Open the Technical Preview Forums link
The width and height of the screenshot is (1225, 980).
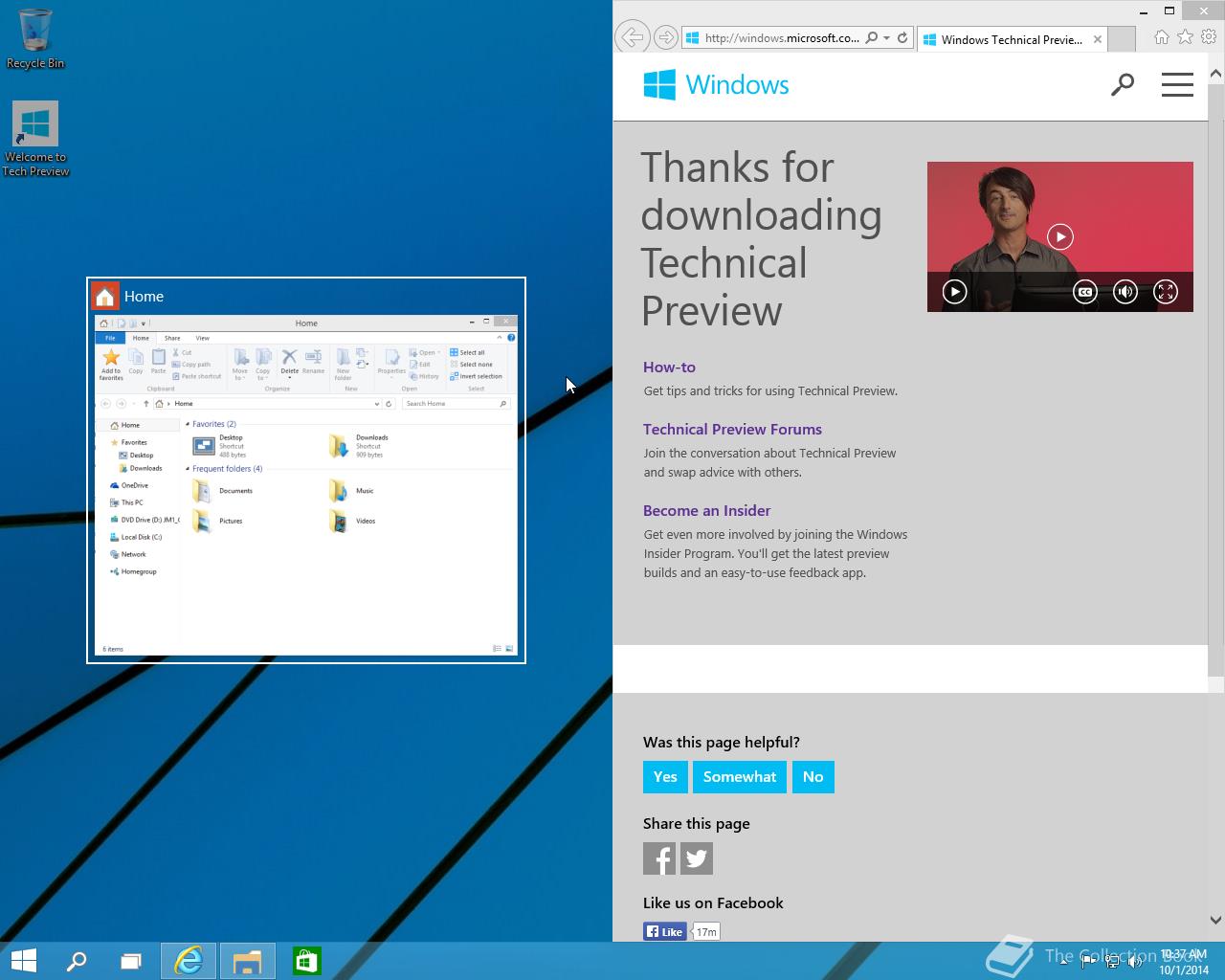(732, 430)
